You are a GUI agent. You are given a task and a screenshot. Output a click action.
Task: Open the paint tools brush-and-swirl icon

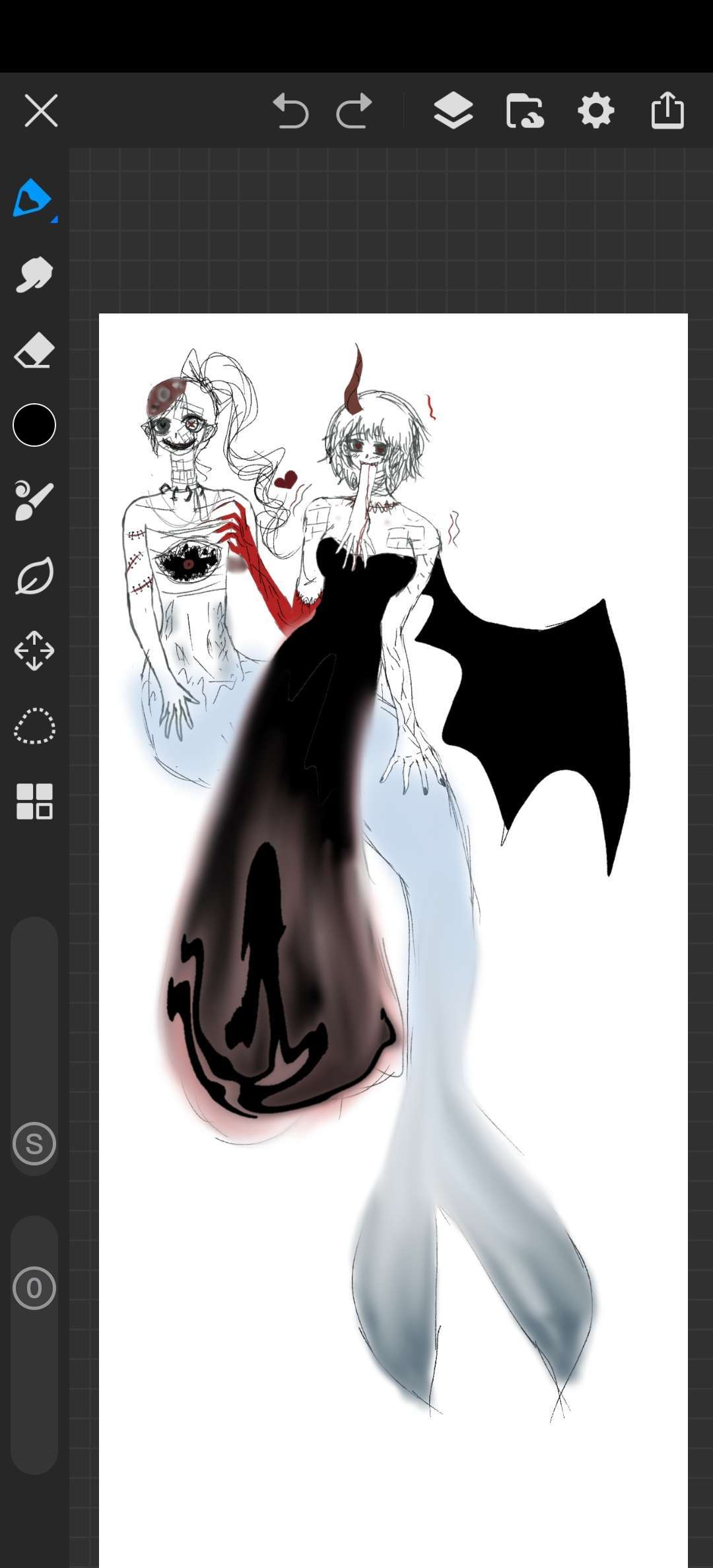(x=34, y=501)
